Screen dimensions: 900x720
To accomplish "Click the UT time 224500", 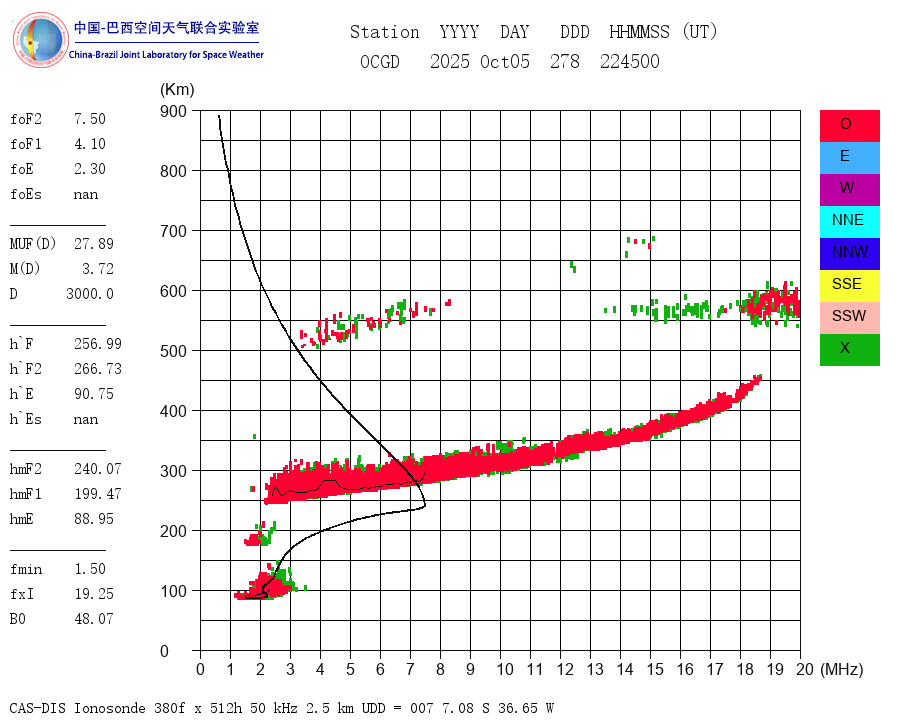I will 630,61.
